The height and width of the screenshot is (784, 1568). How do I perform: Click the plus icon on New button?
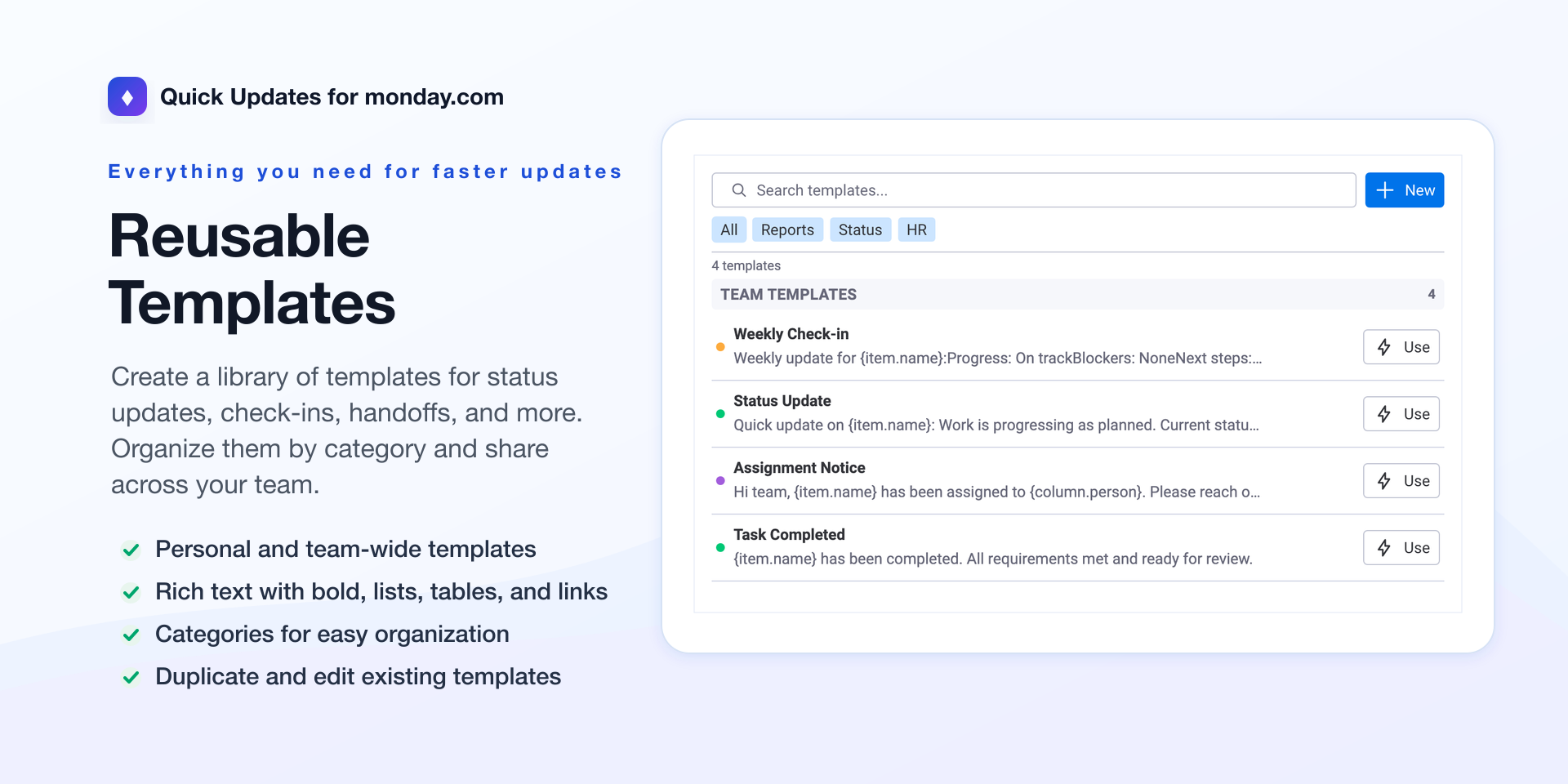[x=1384, y=190]
